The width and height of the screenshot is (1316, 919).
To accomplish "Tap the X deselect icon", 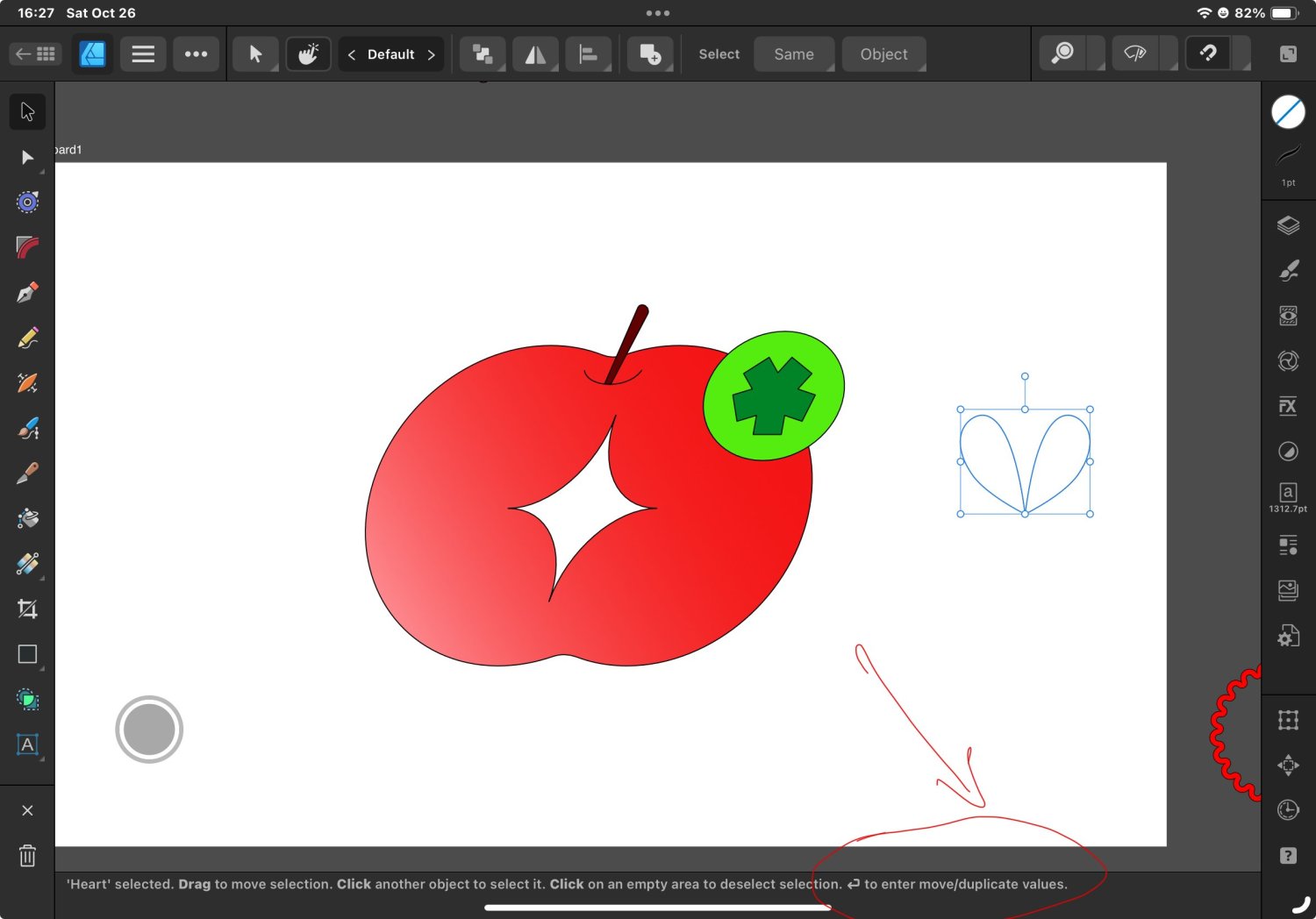I will coord(27,810).
